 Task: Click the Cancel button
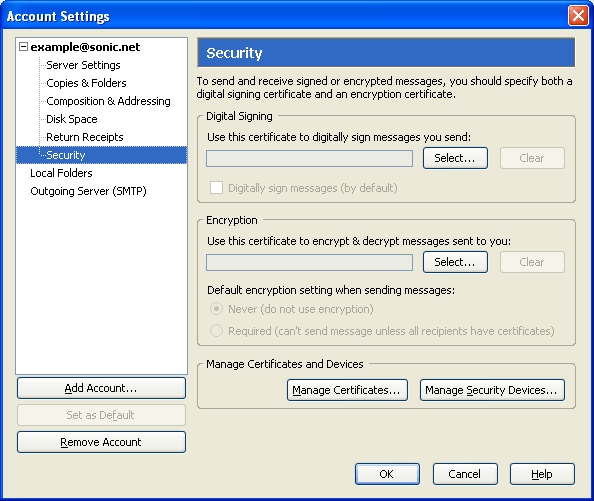tap(465, 474)
